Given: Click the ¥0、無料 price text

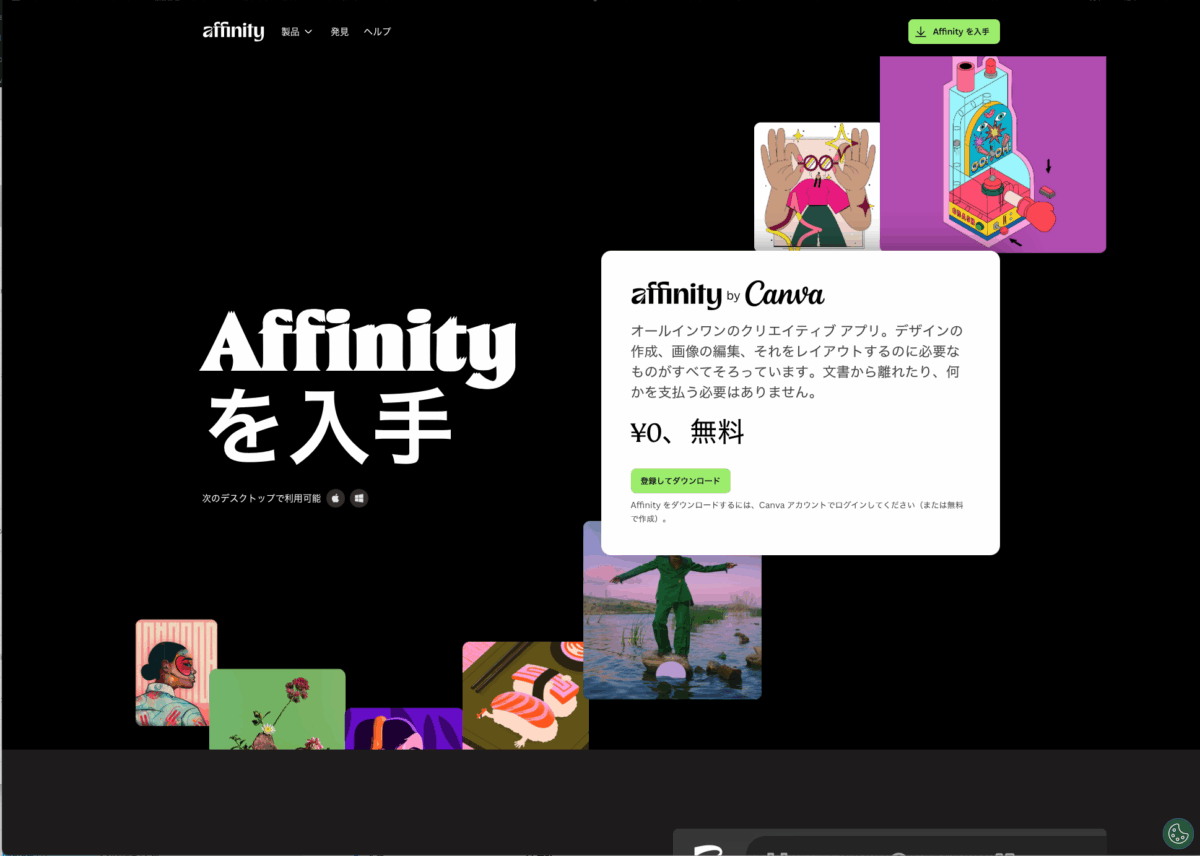Looking at the screenshot, I should coord(687,432).
